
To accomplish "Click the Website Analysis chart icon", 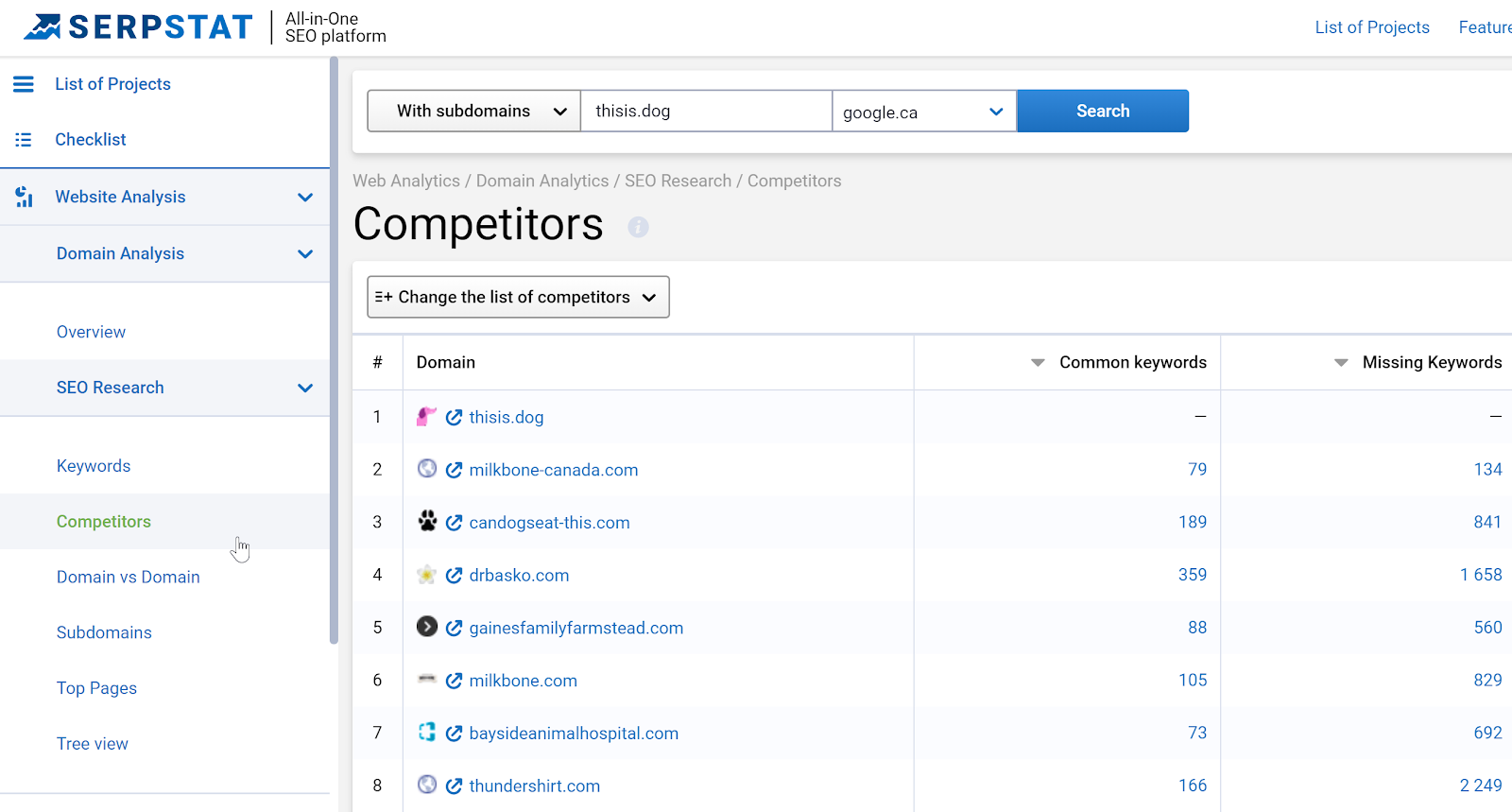I will [25, 197].
